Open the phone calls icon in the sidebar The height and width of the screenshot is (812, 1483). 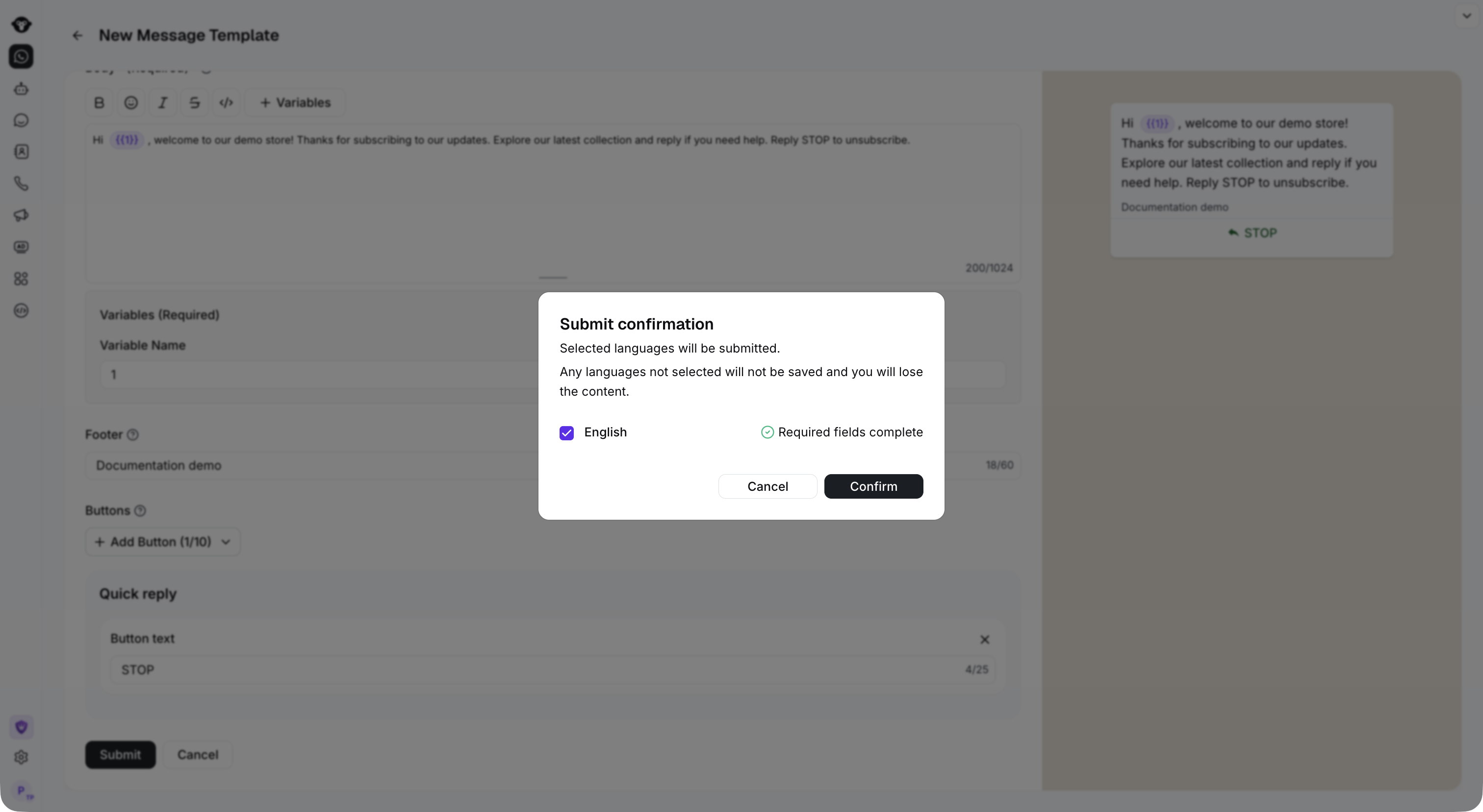(21, 183)
